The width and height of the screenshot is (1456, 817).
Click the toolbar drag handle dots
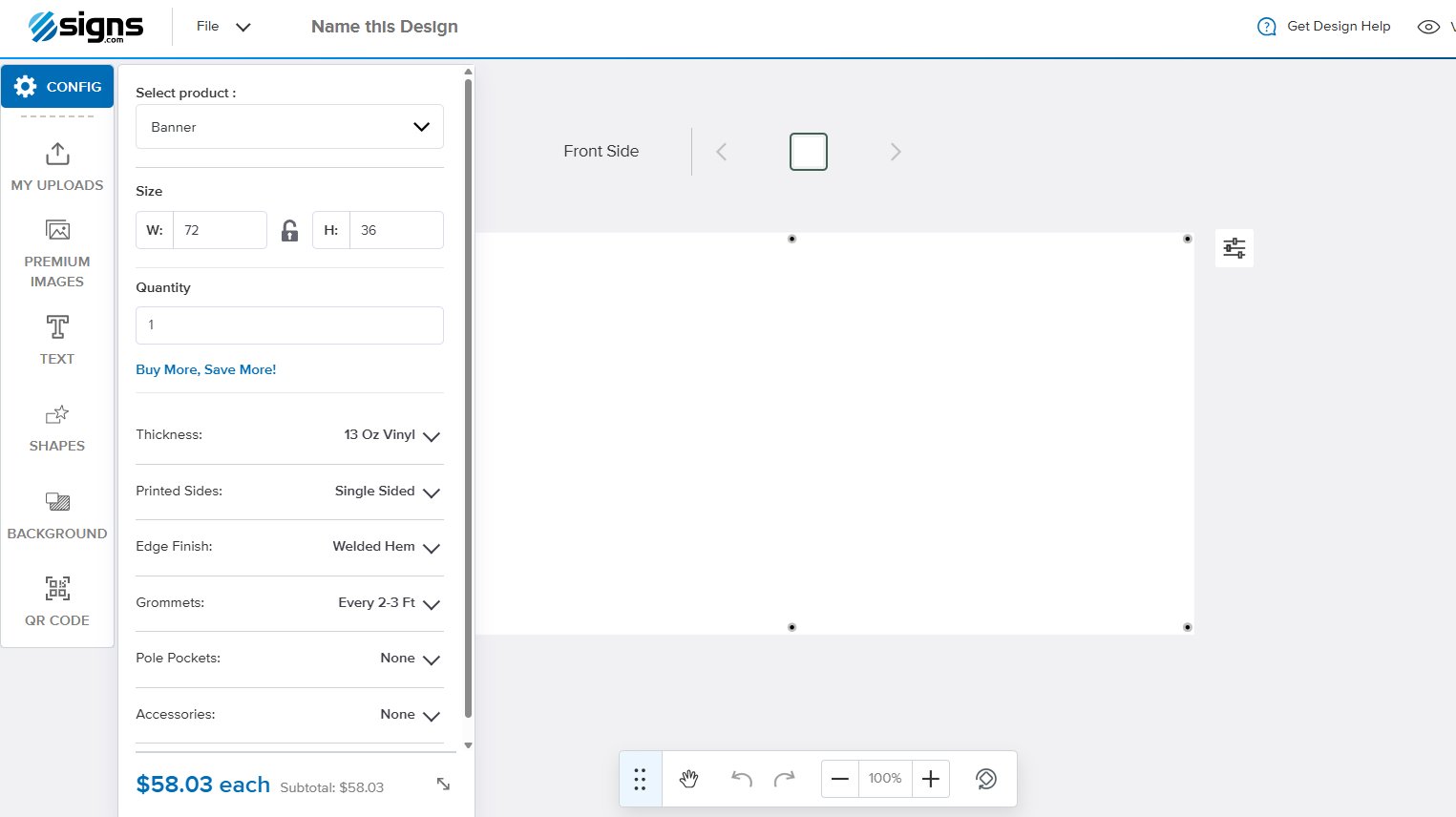tap(641, 779)
